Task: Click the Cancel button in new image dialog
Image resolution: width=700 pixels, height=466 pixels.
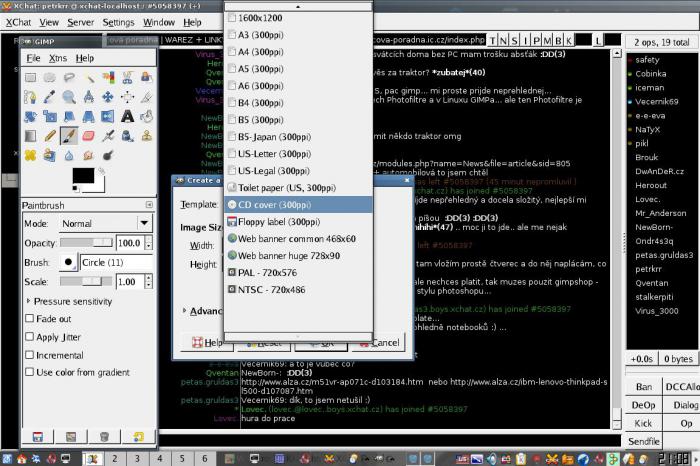Action: click(379, 342)
